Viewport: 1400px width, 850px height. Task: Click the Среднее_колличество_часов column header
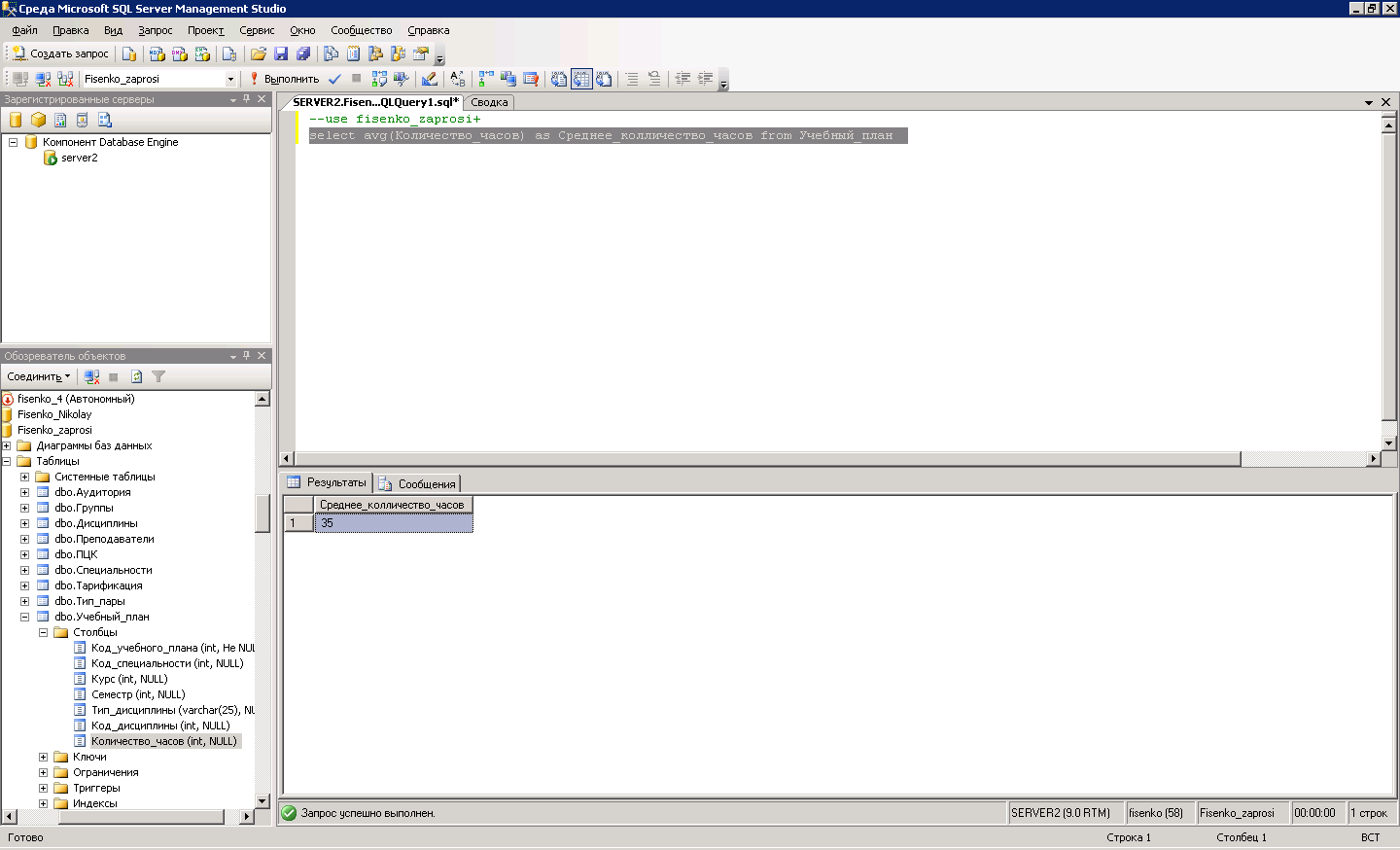click(393, 505)
